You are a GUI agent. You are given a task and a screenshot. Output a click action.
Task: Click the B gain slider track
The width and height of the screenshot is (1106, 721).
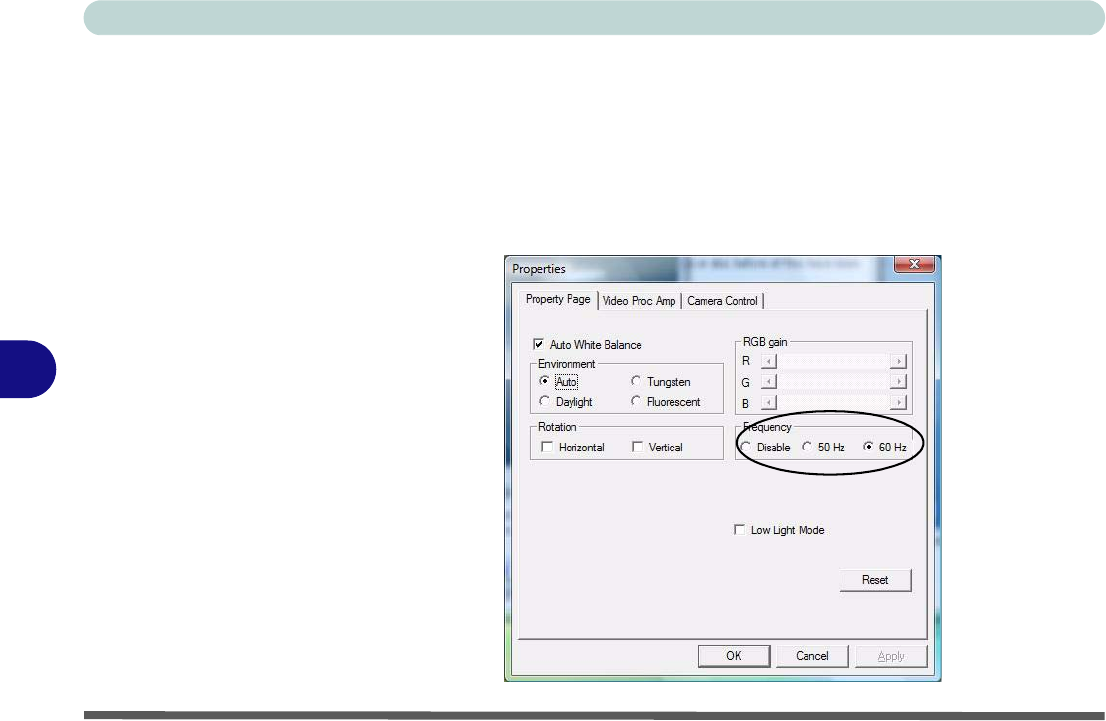[x=833, y=403]
